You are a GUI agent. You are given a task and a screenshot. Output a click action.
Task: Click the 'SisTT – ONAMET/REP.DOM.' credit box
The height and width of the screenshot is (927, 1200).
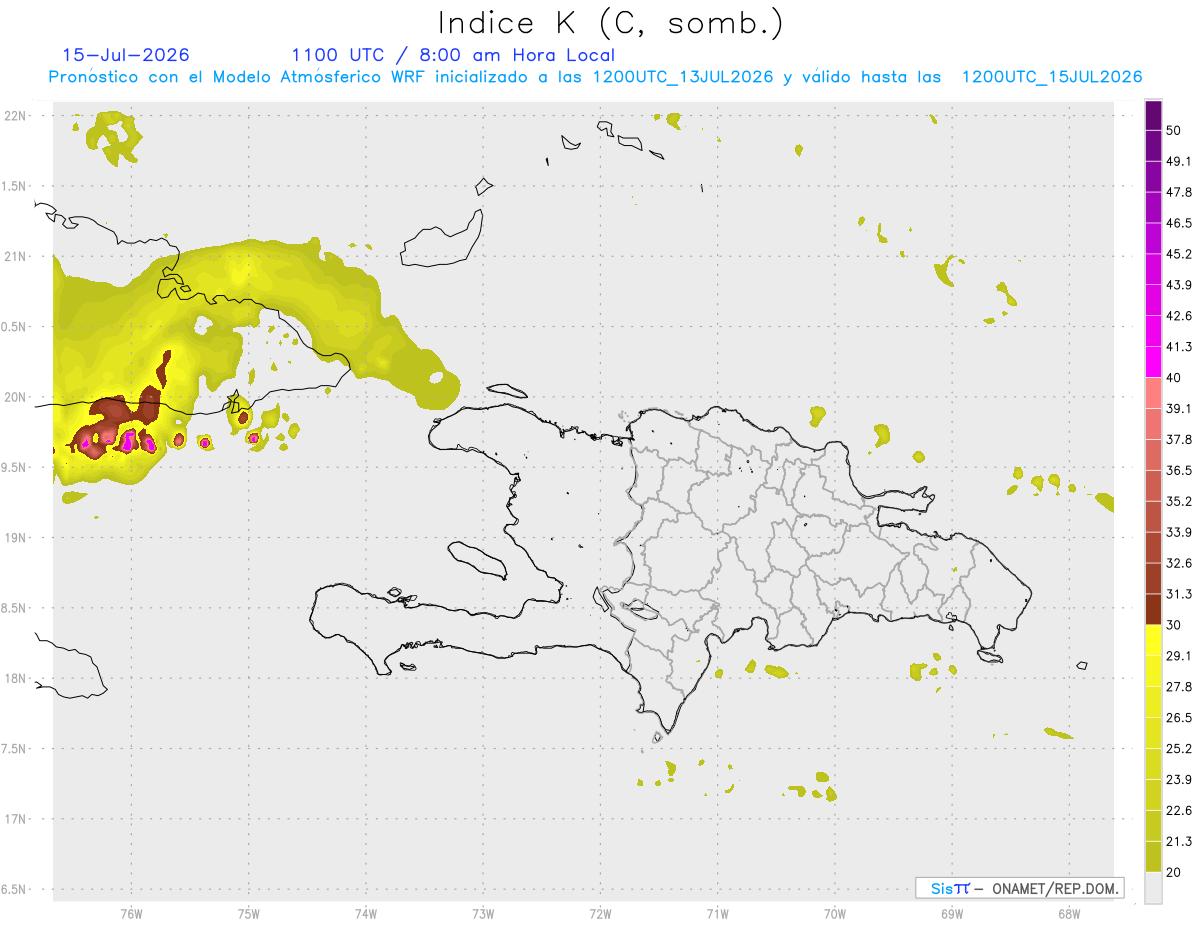[1020, 888]
